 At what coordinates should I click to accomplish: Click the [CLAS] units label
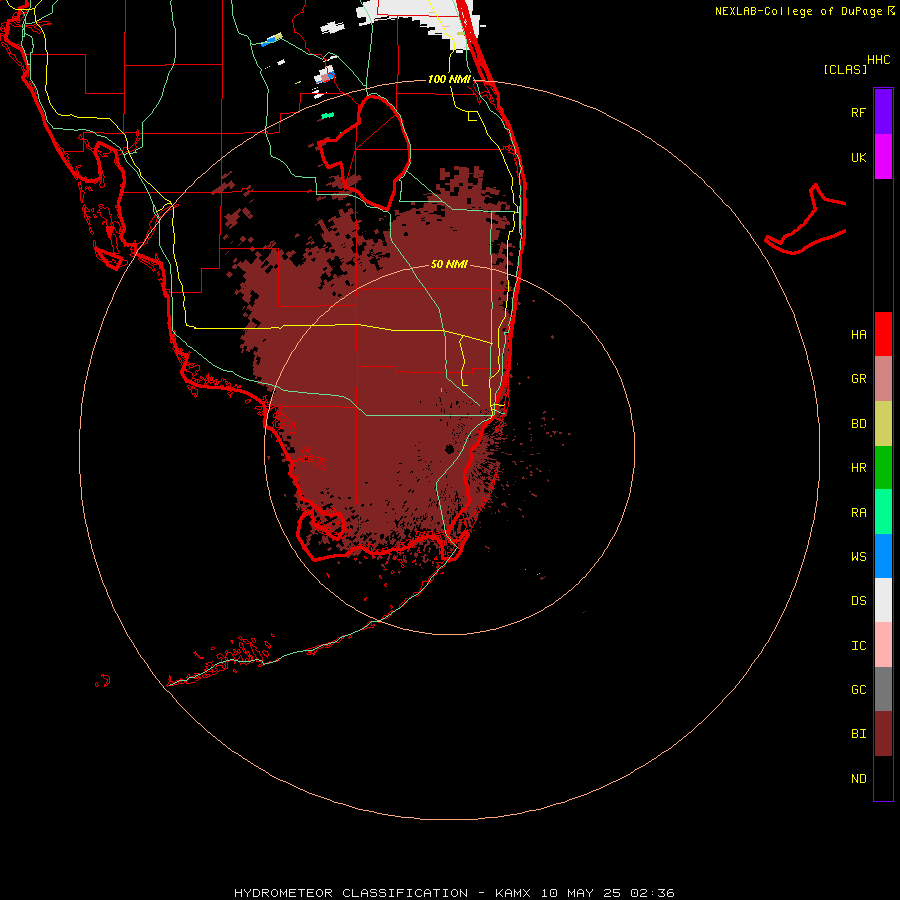click(845, 69)
